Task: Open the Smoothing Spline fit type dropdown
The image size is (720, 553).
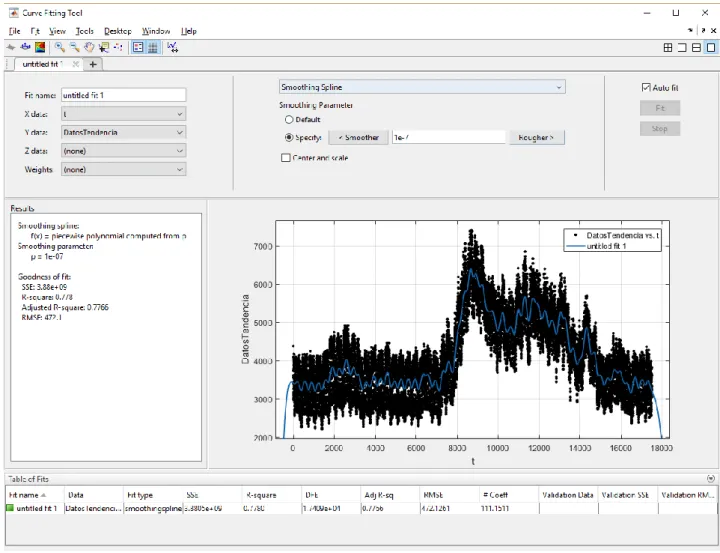Action: click(422, 87)
